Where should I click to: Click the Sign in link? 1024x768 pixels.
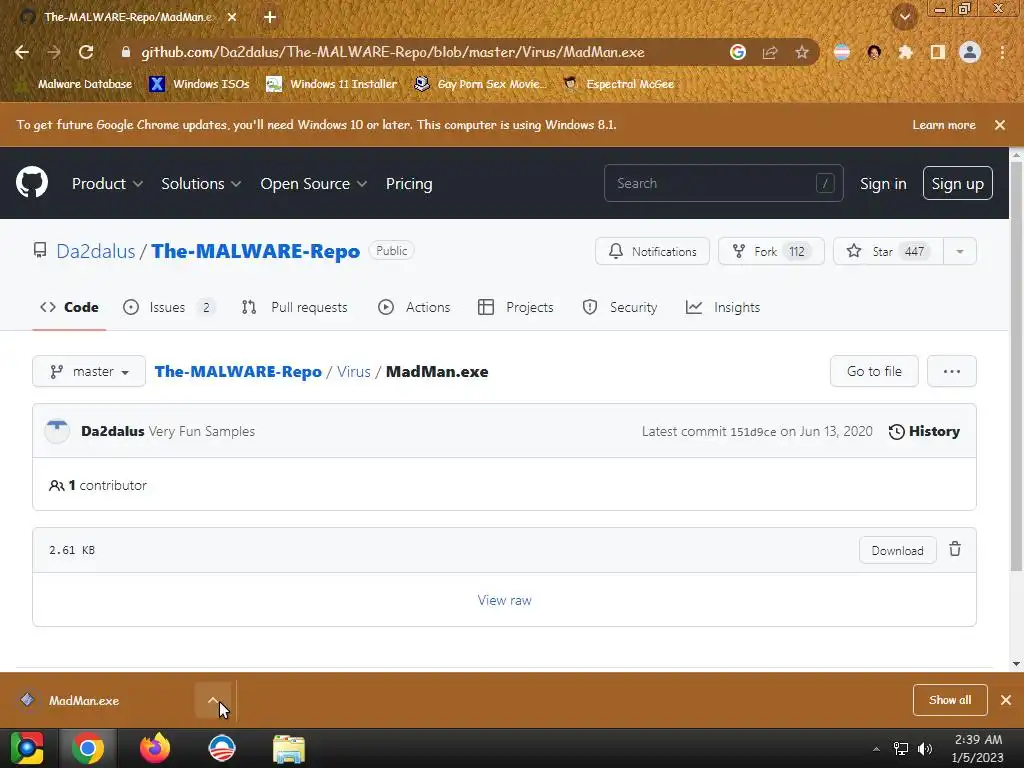(x=883, y=184)
